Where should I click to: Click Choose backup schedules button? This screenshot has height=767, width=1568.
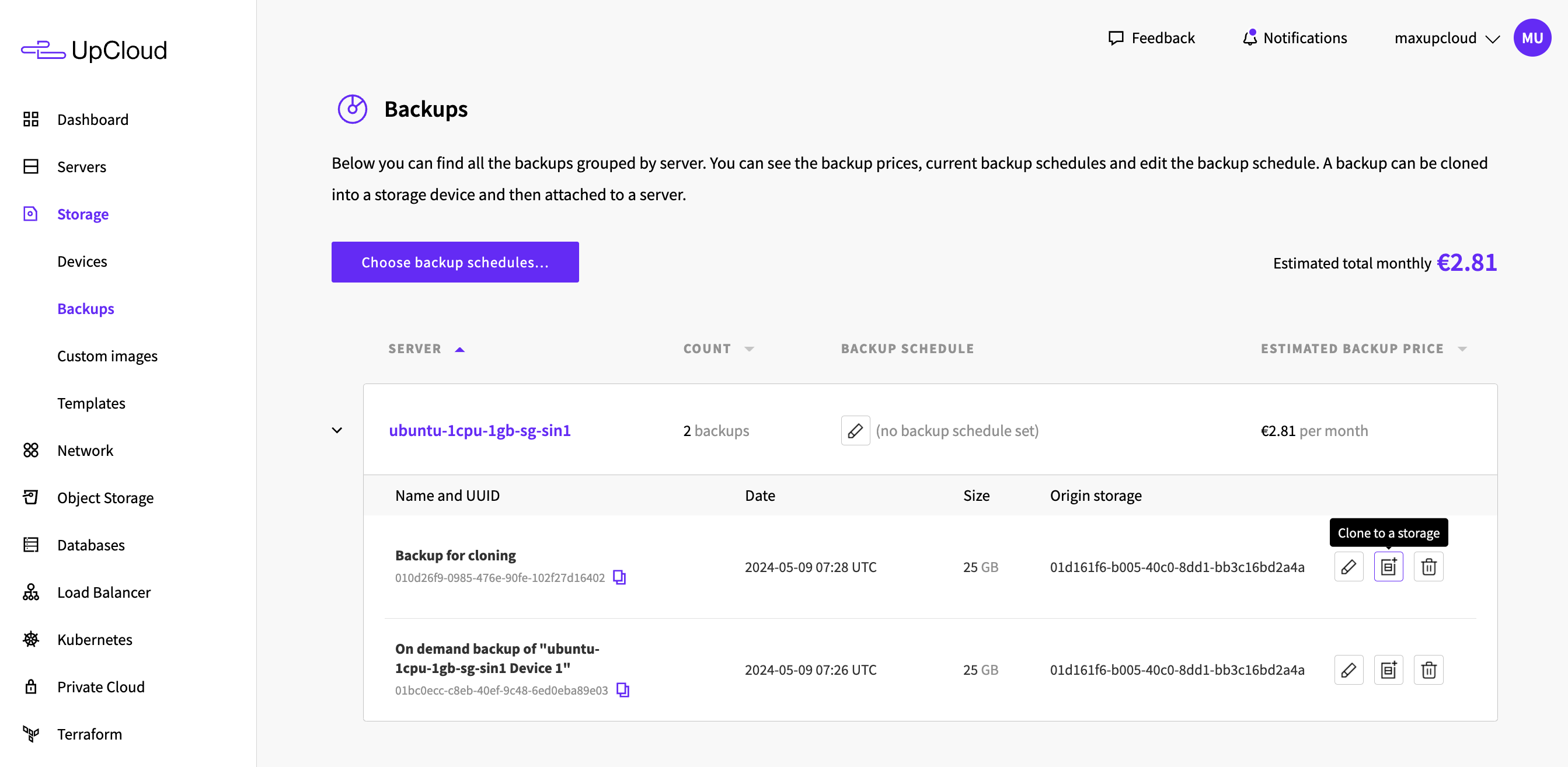click(x=455, y=262)
